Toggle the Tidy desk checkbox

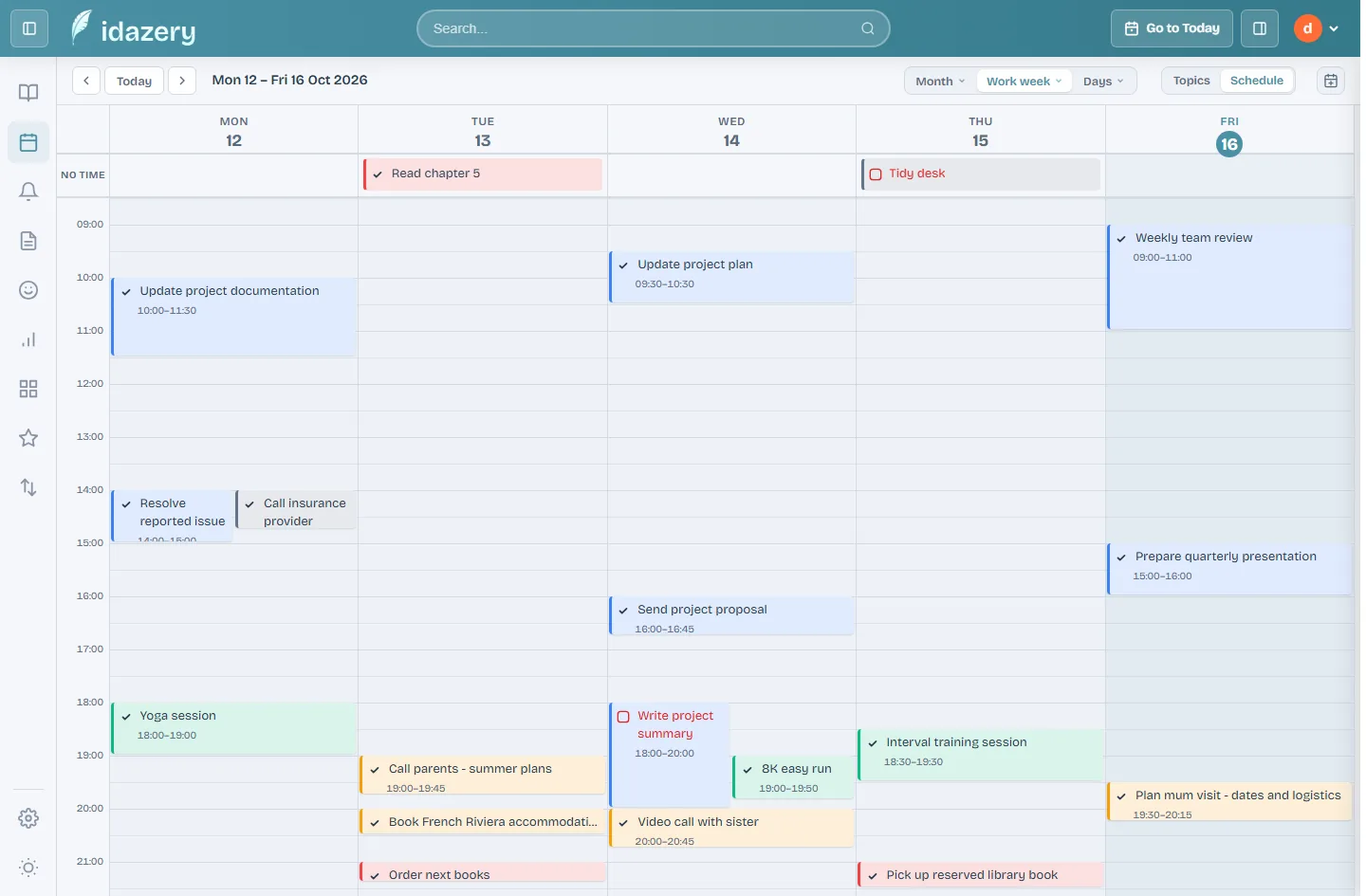pyautogui.click(x=876, y=174)
